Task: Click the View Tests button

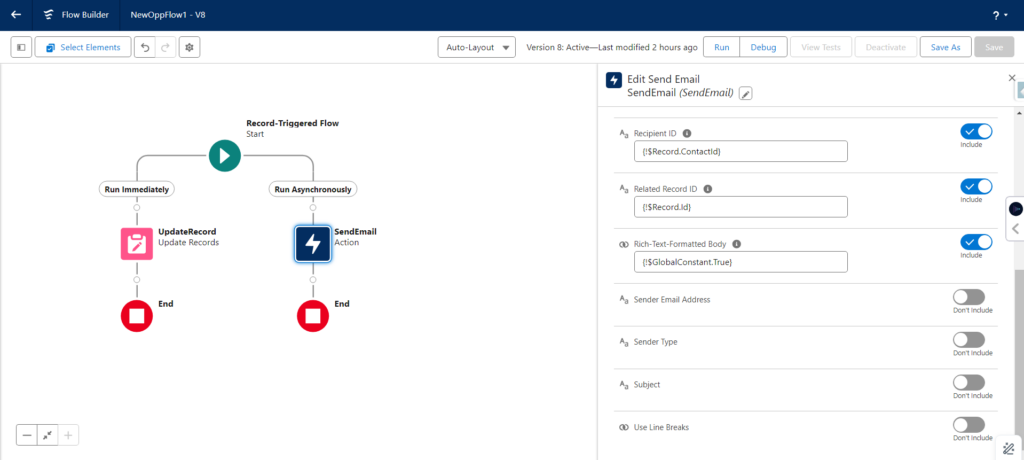Action: (821, 48)
